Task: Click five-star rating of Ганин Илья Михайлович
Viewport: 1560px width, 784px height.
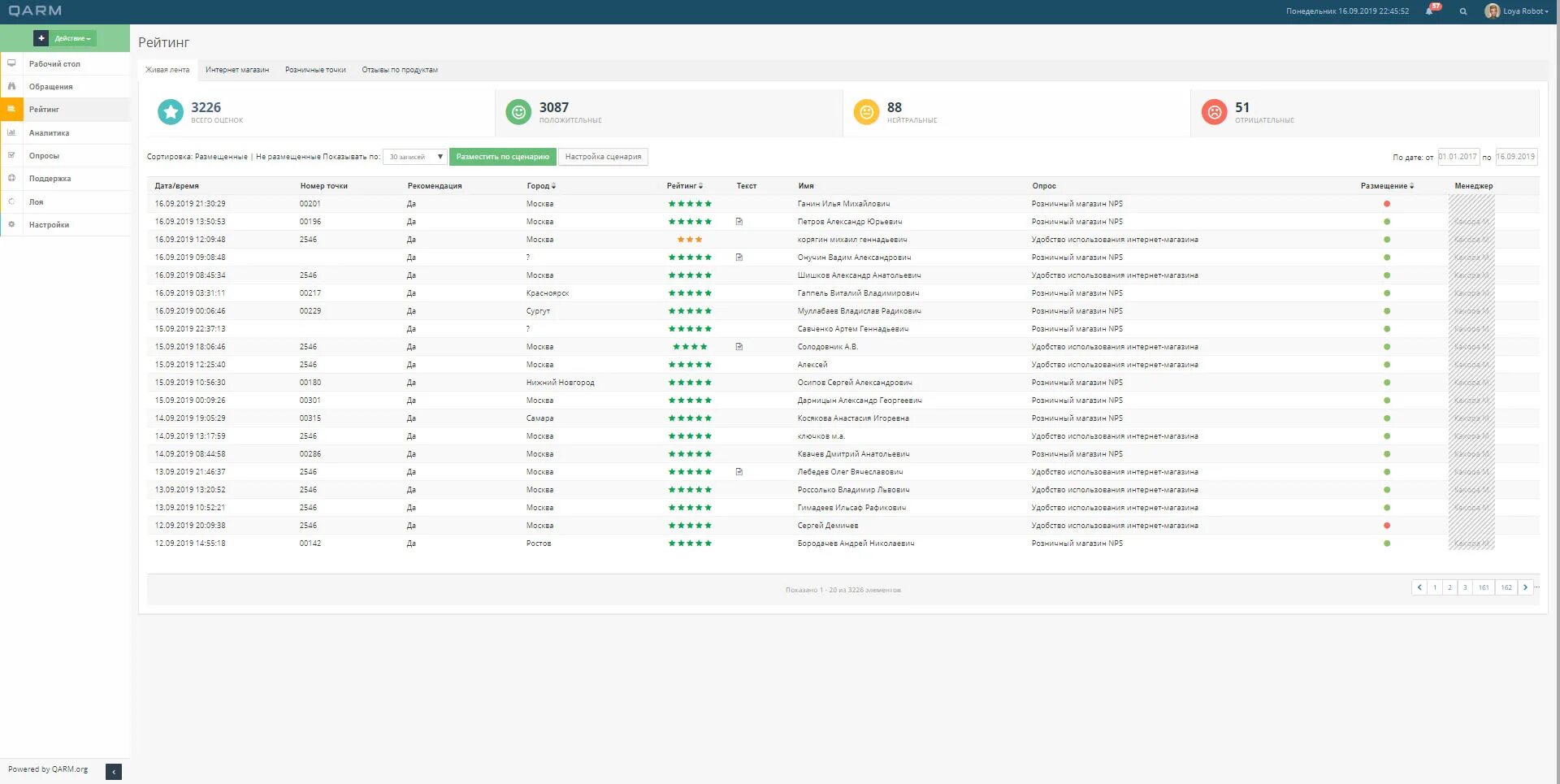Action: [x=690, y=204]
